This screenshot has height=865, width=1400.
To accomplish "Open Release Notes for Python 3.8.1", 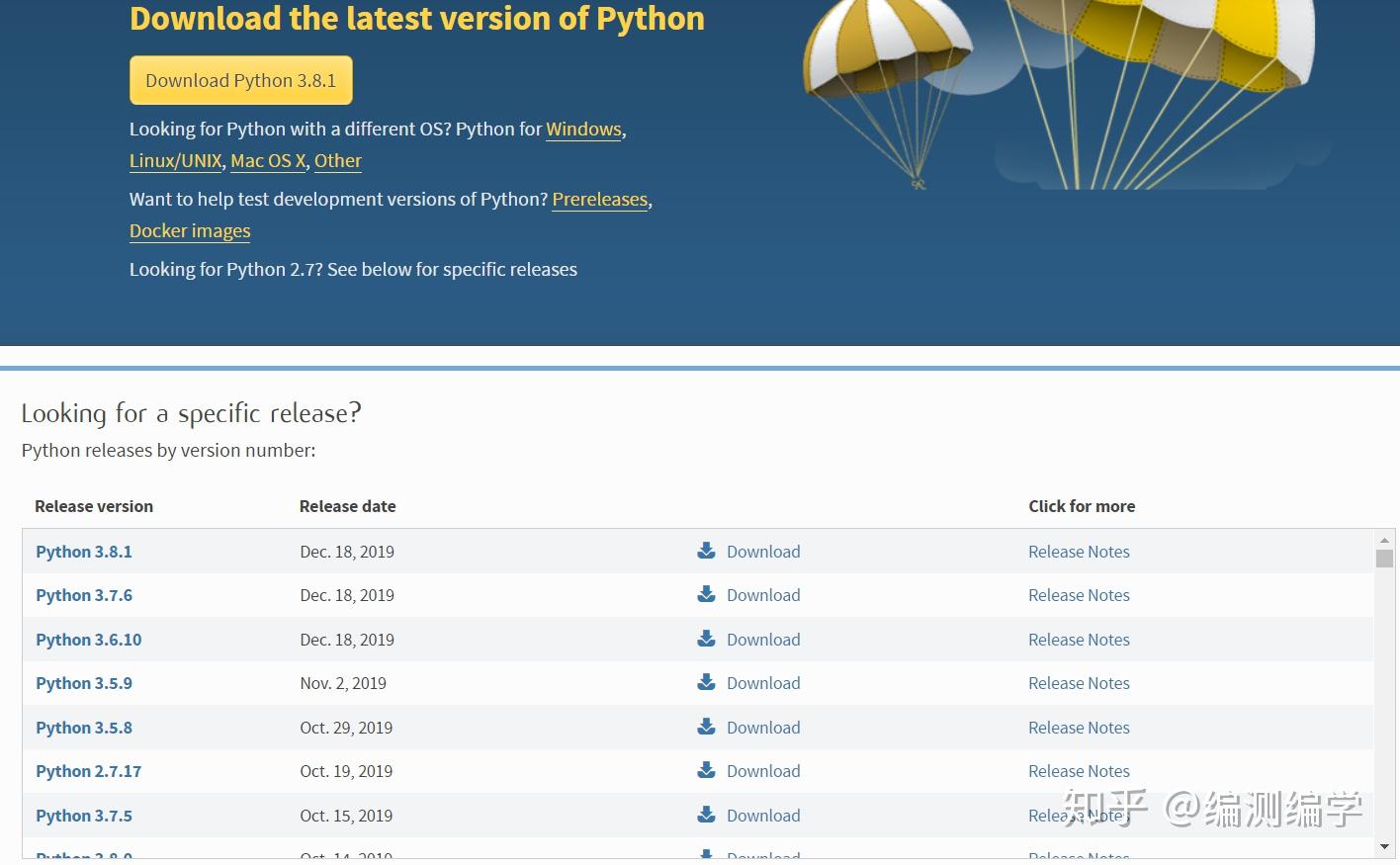I will click(x=1079, y=551).
